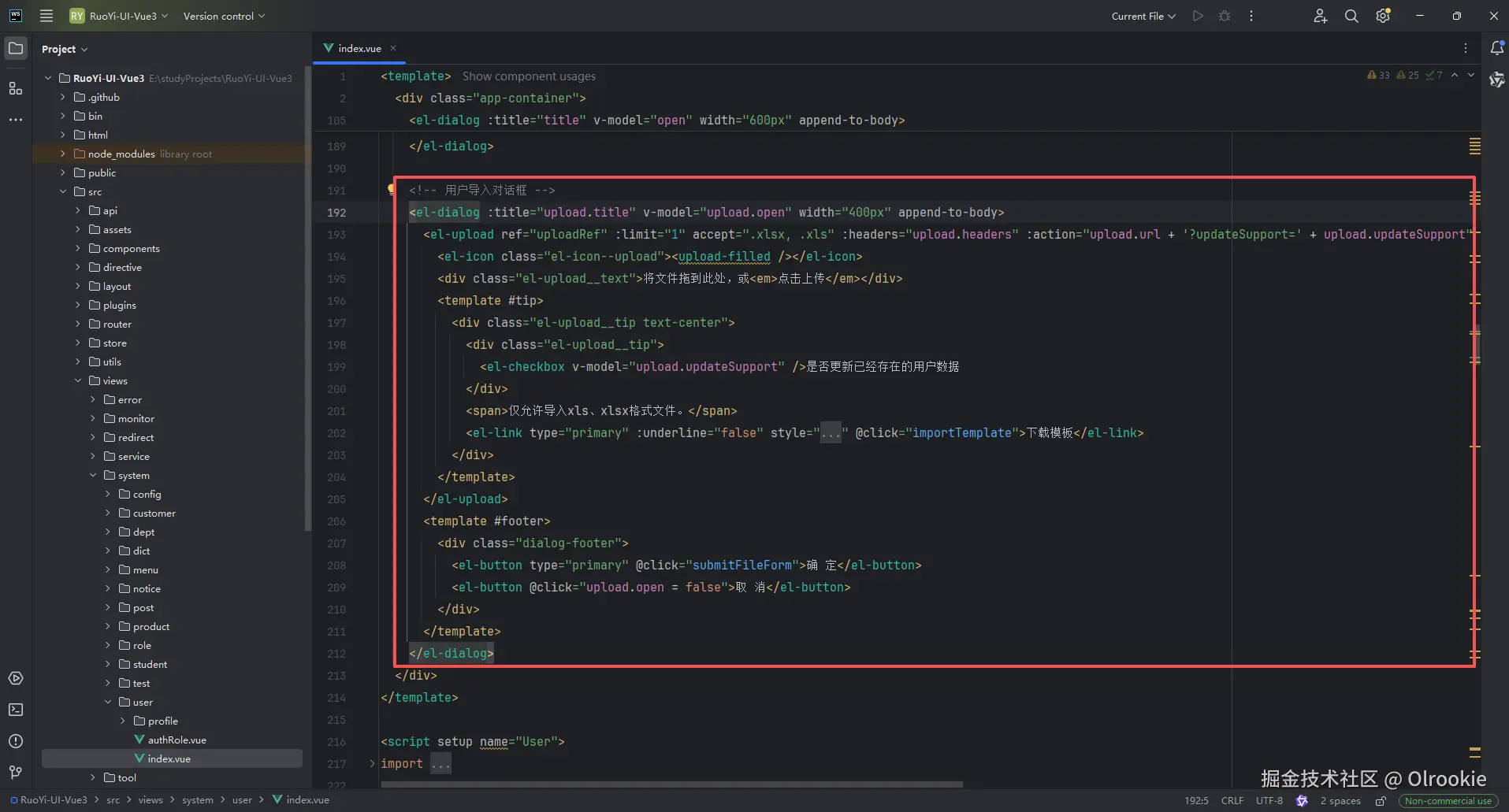Image resolution: width=1509 pixels, height=812 pixels.
Task: Click the intention lightbulb on line 191
Action: click(x=391, y=189)
